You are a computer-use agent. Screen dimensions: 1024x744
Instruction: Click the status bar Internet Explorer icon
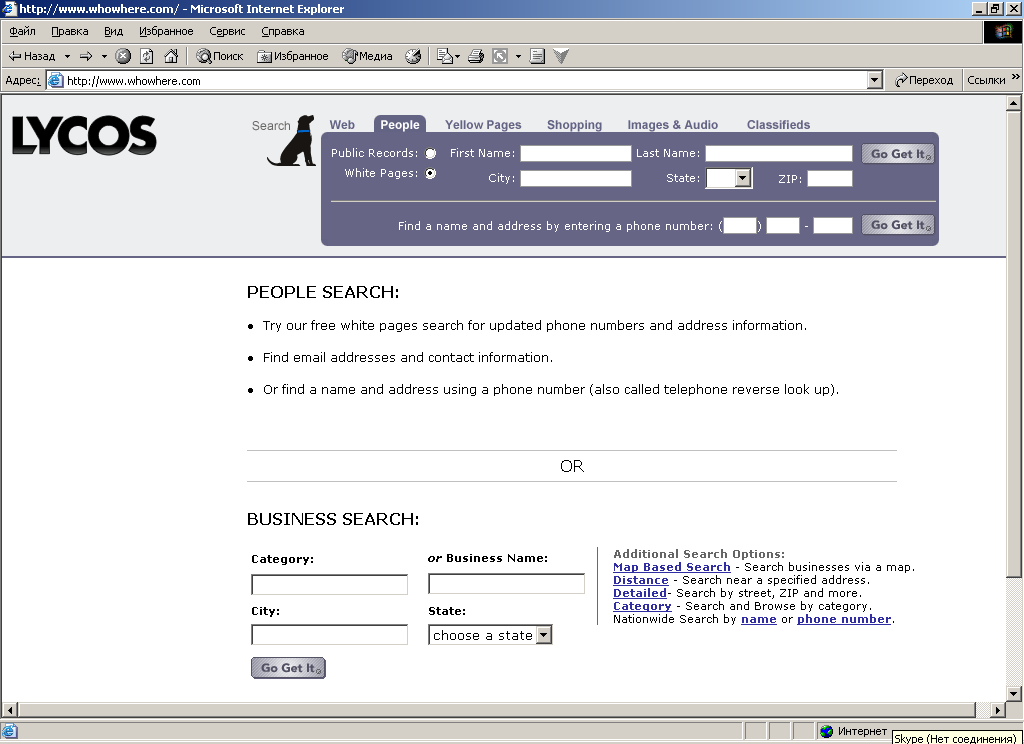(x=10, y=731)
